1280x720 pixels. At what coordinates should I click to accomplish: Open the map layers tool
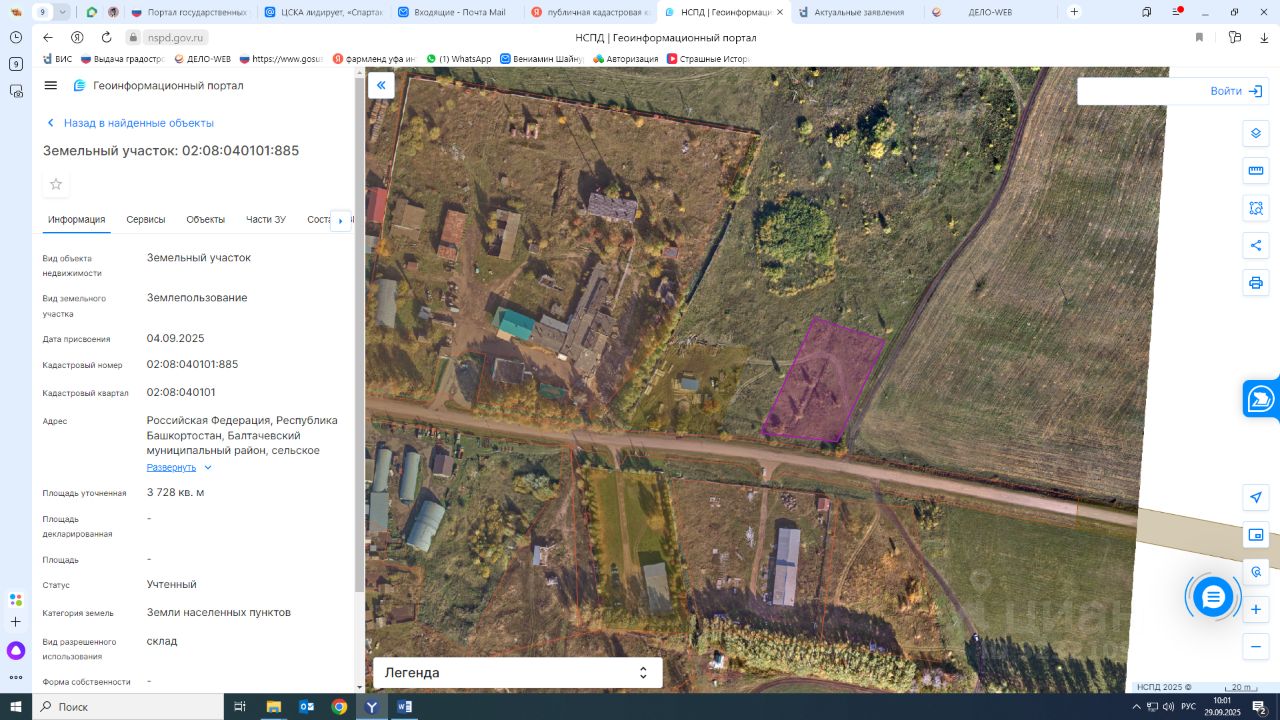tap(1256, 133)
